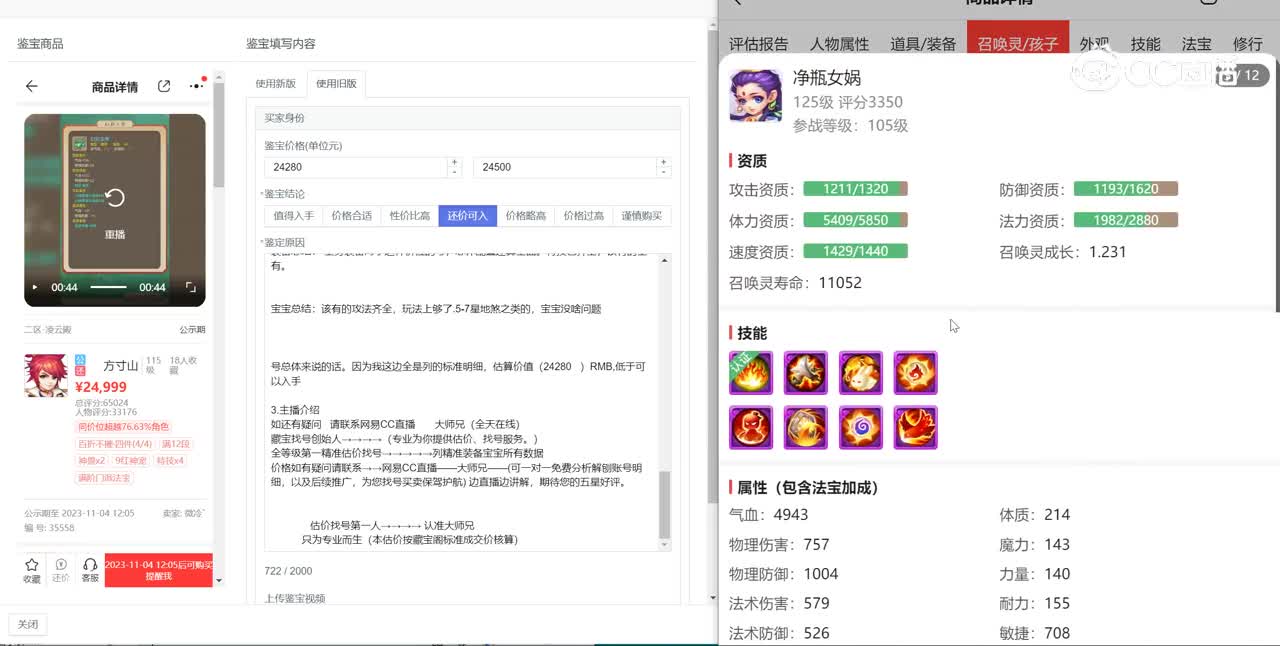The width and height of the screenshot is (1280, 646).
Task: Click red 提醒我 purchase reminder button
Action: 158,570
